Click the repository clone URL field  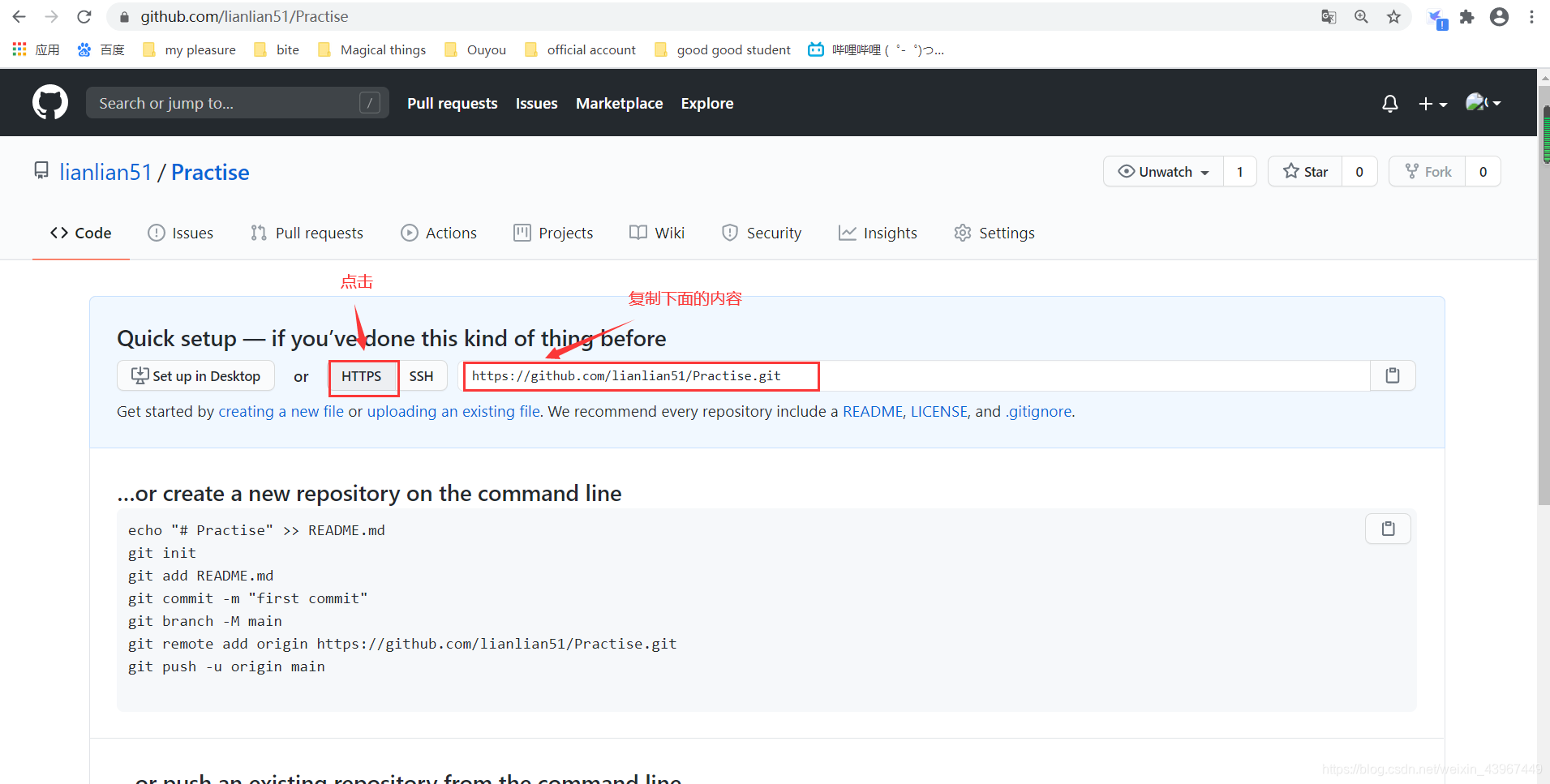coord(916,376)
